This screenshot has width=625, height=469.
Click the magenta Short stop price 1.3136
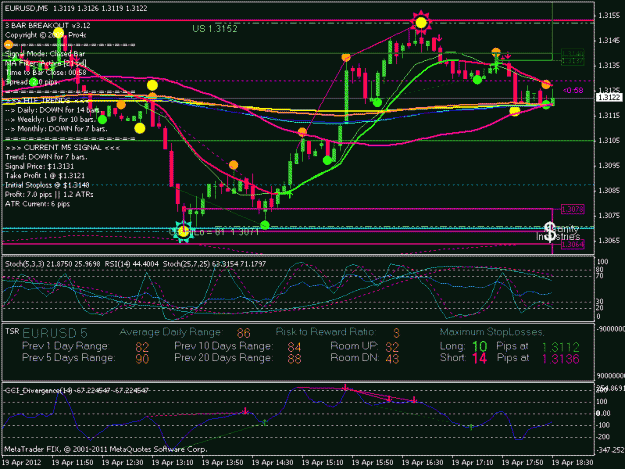click(x=561, y=359)
